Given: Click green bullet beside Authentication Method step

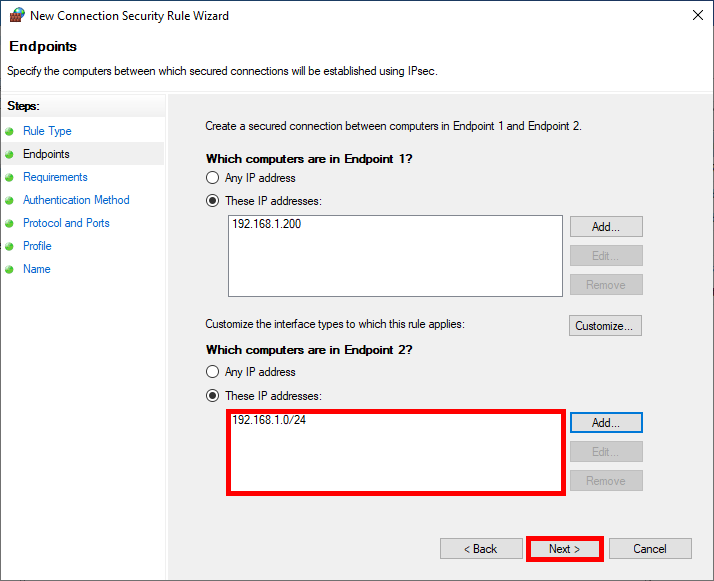Looking at the screenshot, I should coord(10,200).
